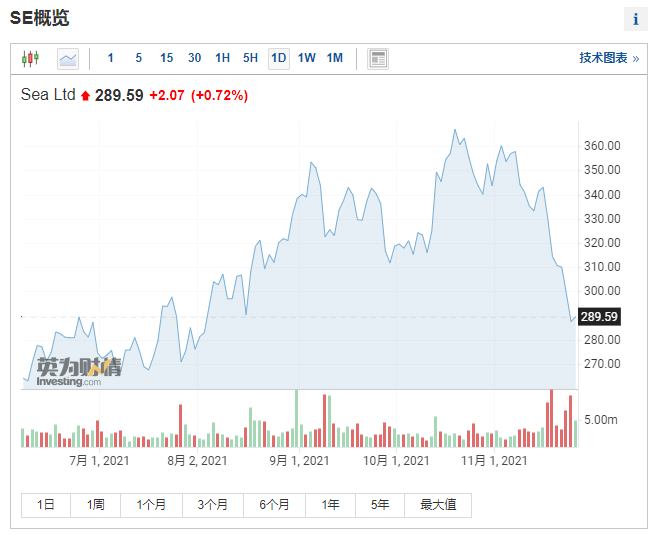Screen dimensions: 662x546
Task: Set range to 1日
Action: (46, 505)
